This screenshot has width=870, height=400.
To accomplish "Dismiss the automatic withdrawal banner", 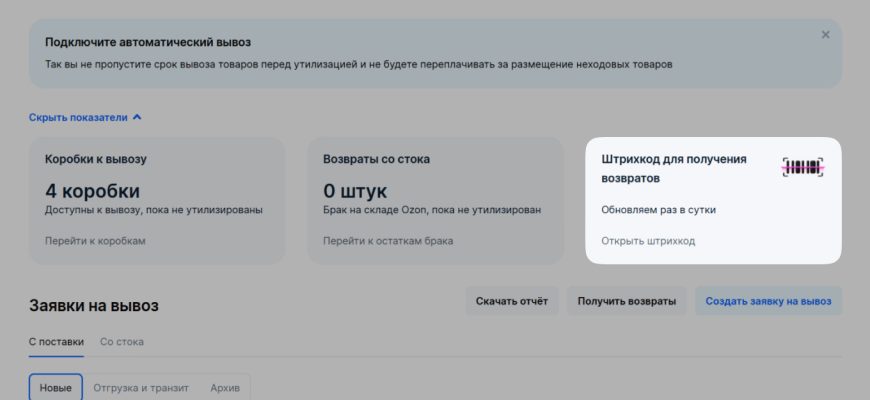I will pyautogui.click(x=825, y=35).
